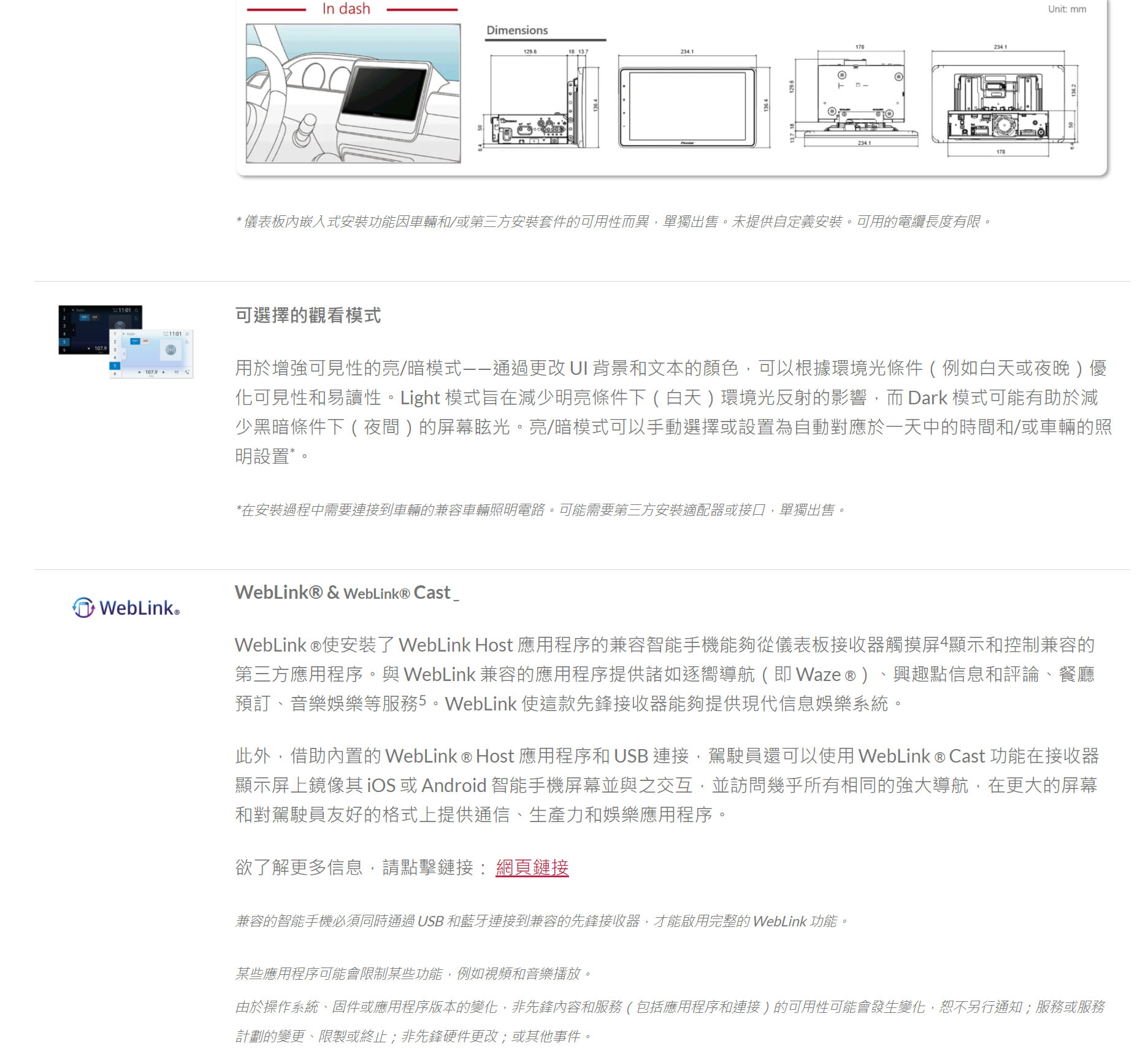This screenshot has width=1148, height=1054.
Task: Open the light/dark mode screens thumbnail
Action: pos(126,342)
